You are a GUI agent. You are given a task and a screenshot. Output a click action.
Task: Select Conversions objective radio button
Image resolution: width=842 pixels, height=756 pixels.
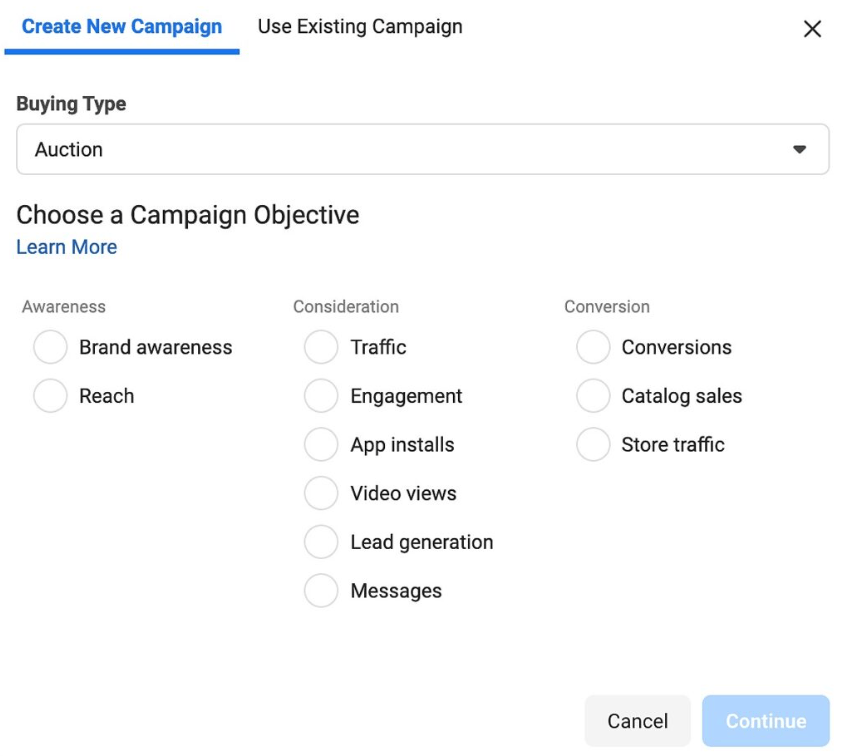593,348
